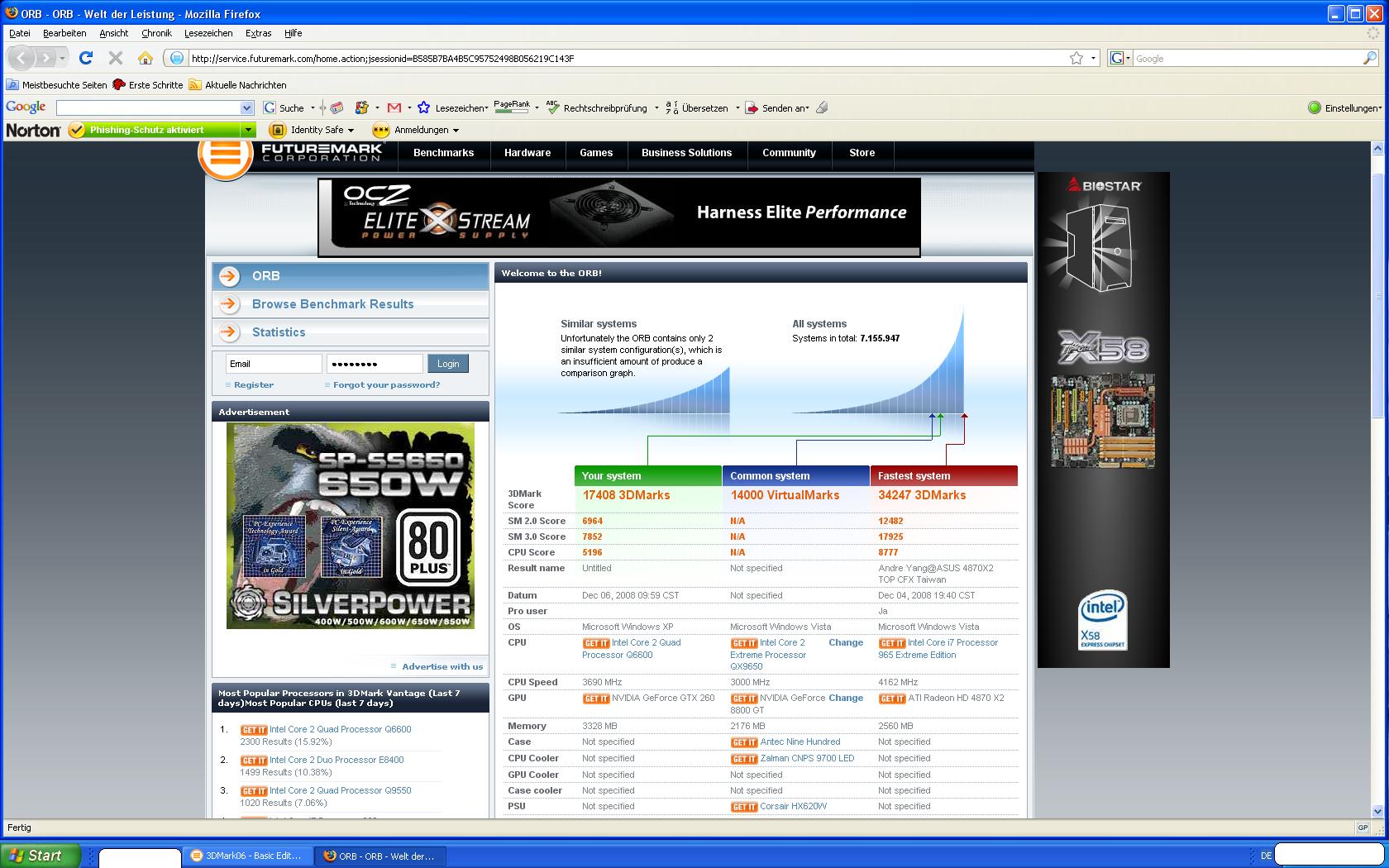Click the browser Forward arrow button
The image size is (1389, 868).
click(x=46, y=58)
